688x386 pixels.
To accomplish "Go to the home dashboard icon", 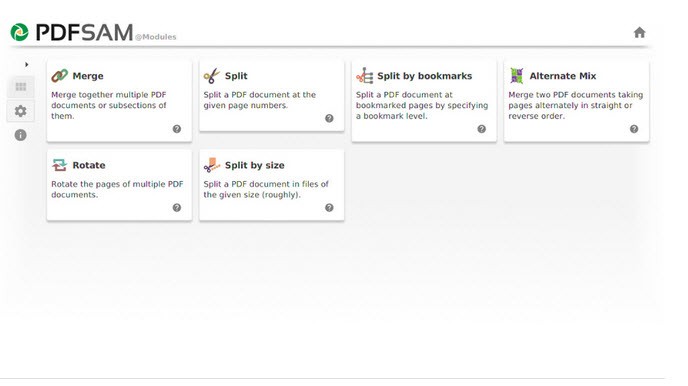I will [639, 32].
